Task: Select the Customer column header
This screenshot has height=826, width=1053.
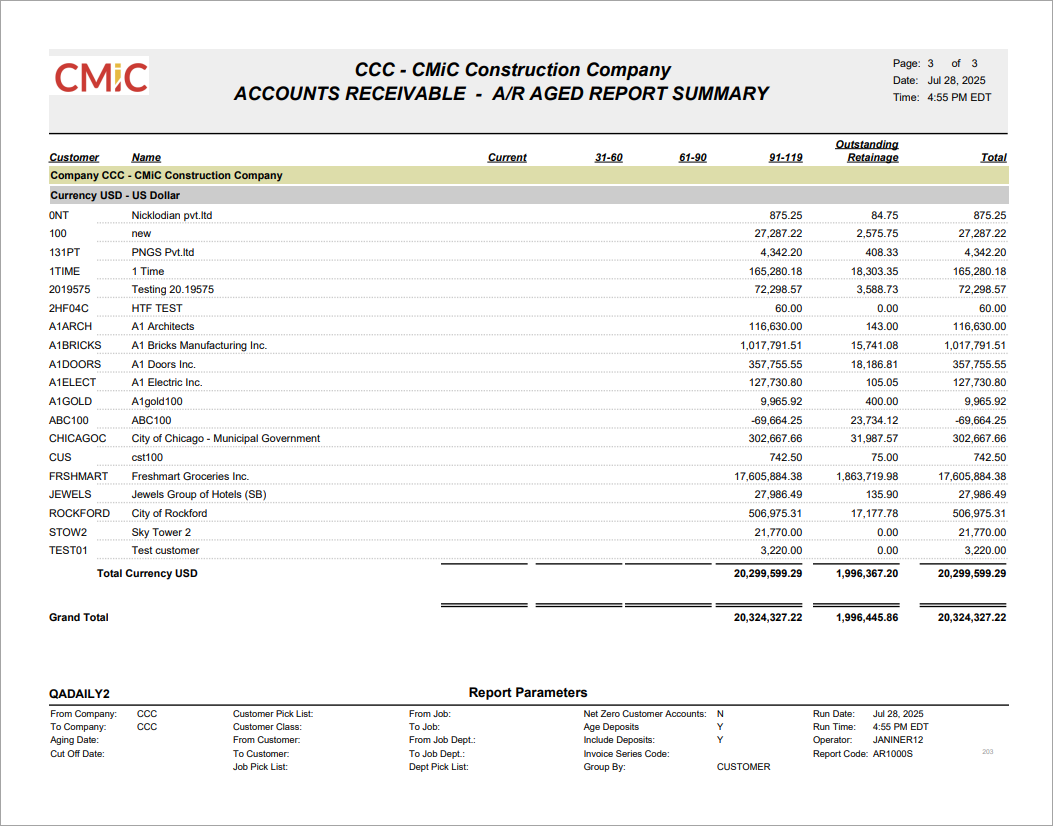Action: tap(73, 157)
